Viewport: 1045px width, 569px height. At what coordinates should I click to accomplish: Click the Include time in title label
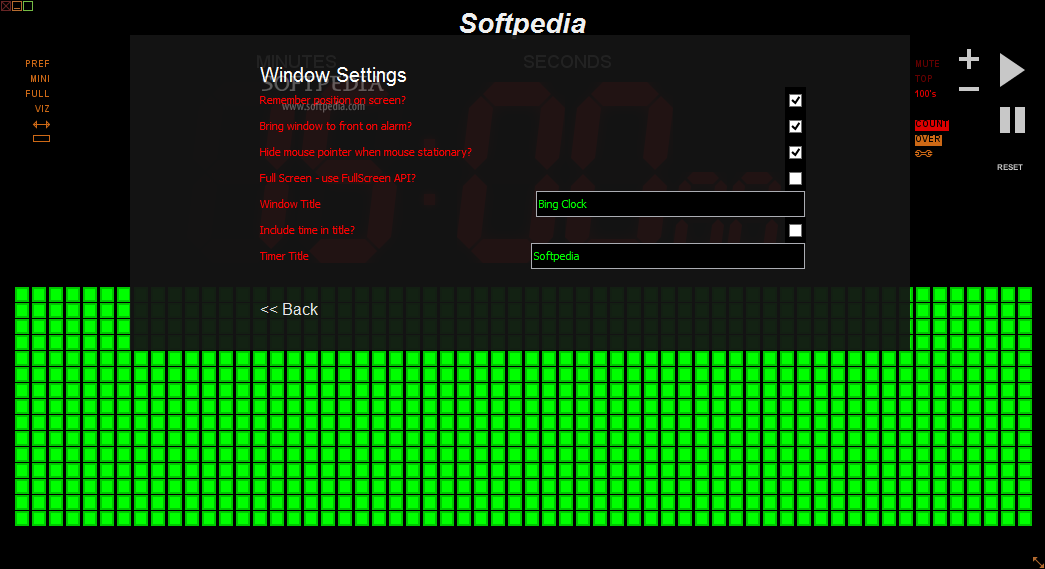tap(307, 231)
